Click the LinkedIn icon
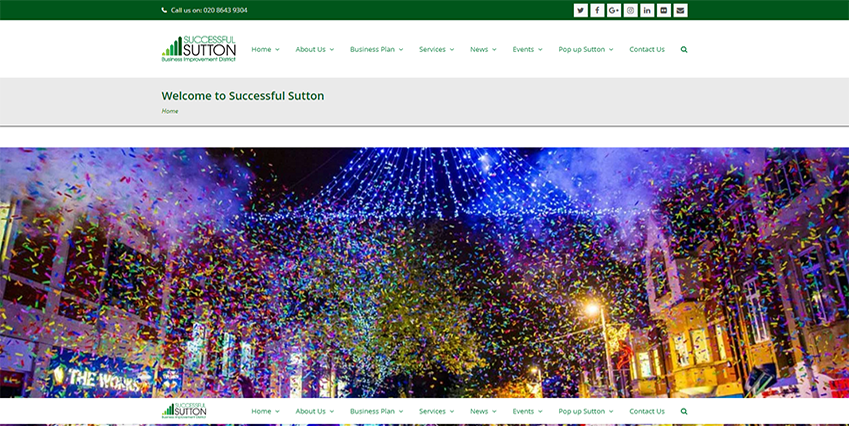The width and height of the screenshot is (849, 426). click(x=647, y=10)
